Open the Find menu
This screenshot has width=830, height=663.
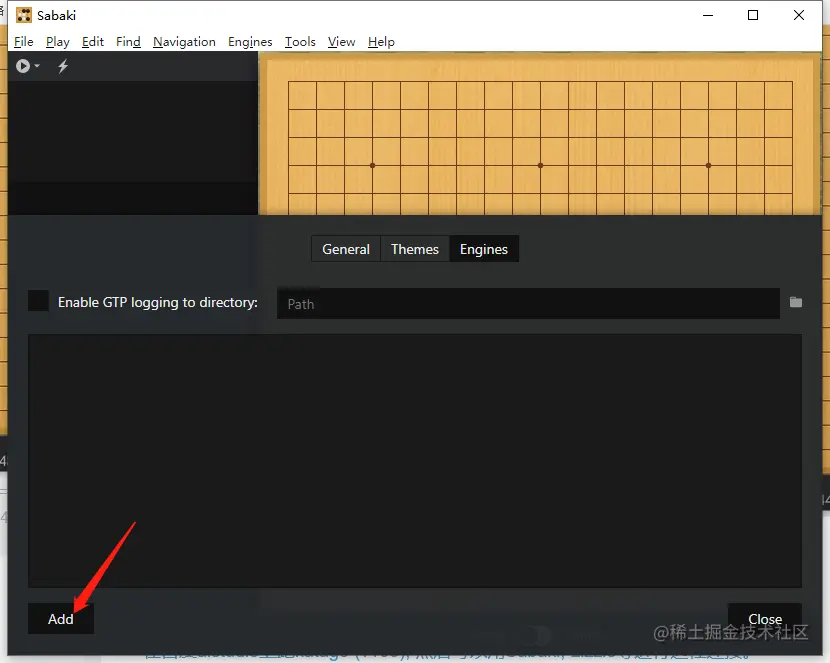(x=128, y=42)
